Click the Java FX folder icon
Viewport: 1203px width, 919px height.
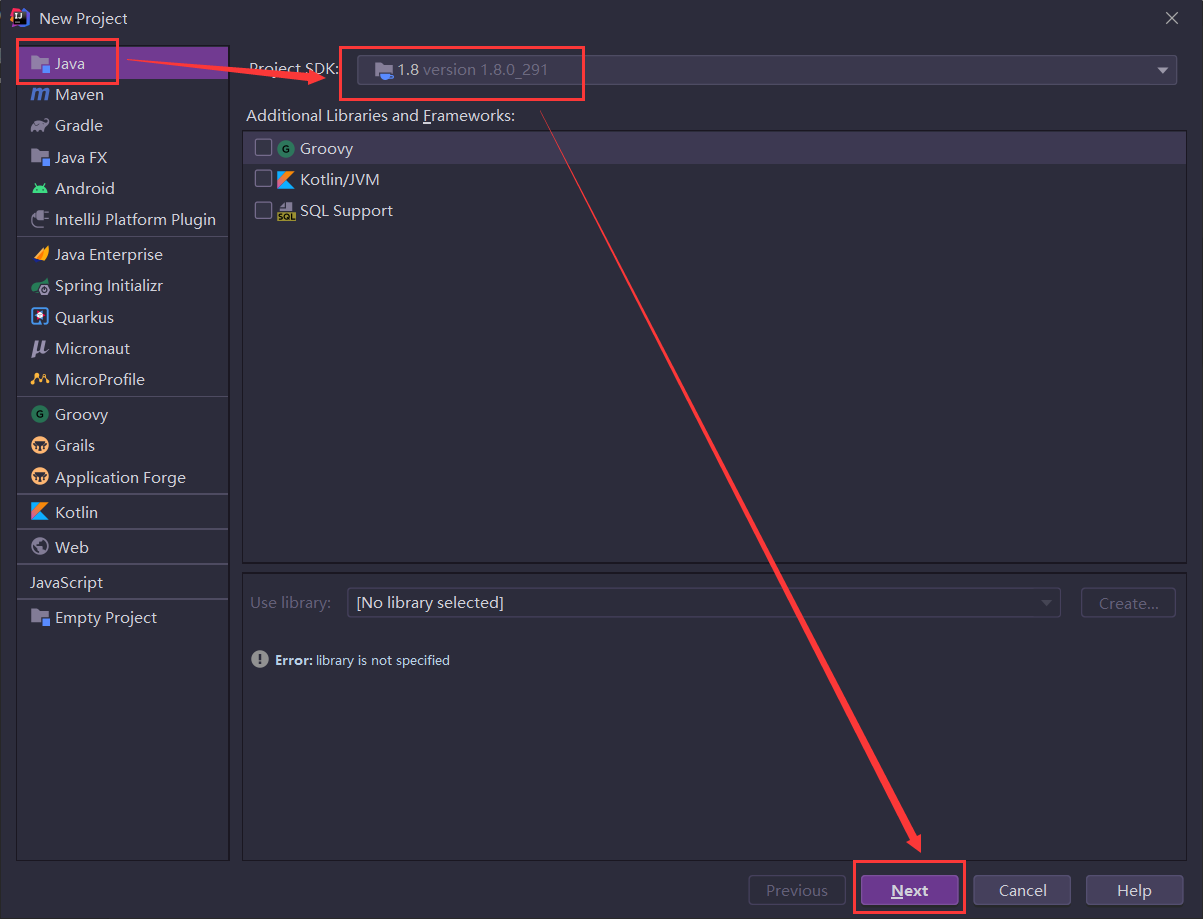coord(40,157)
